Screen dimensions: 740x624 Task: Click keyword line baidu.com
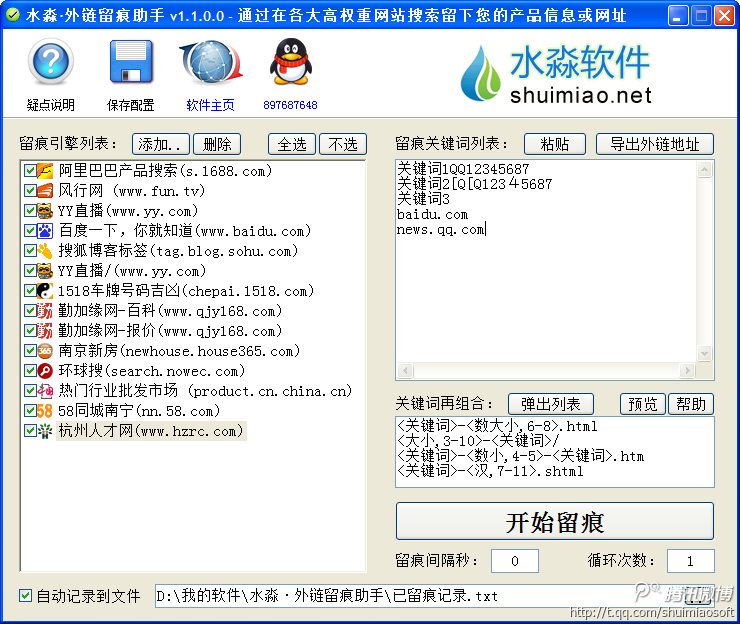[x=432, y=214]
